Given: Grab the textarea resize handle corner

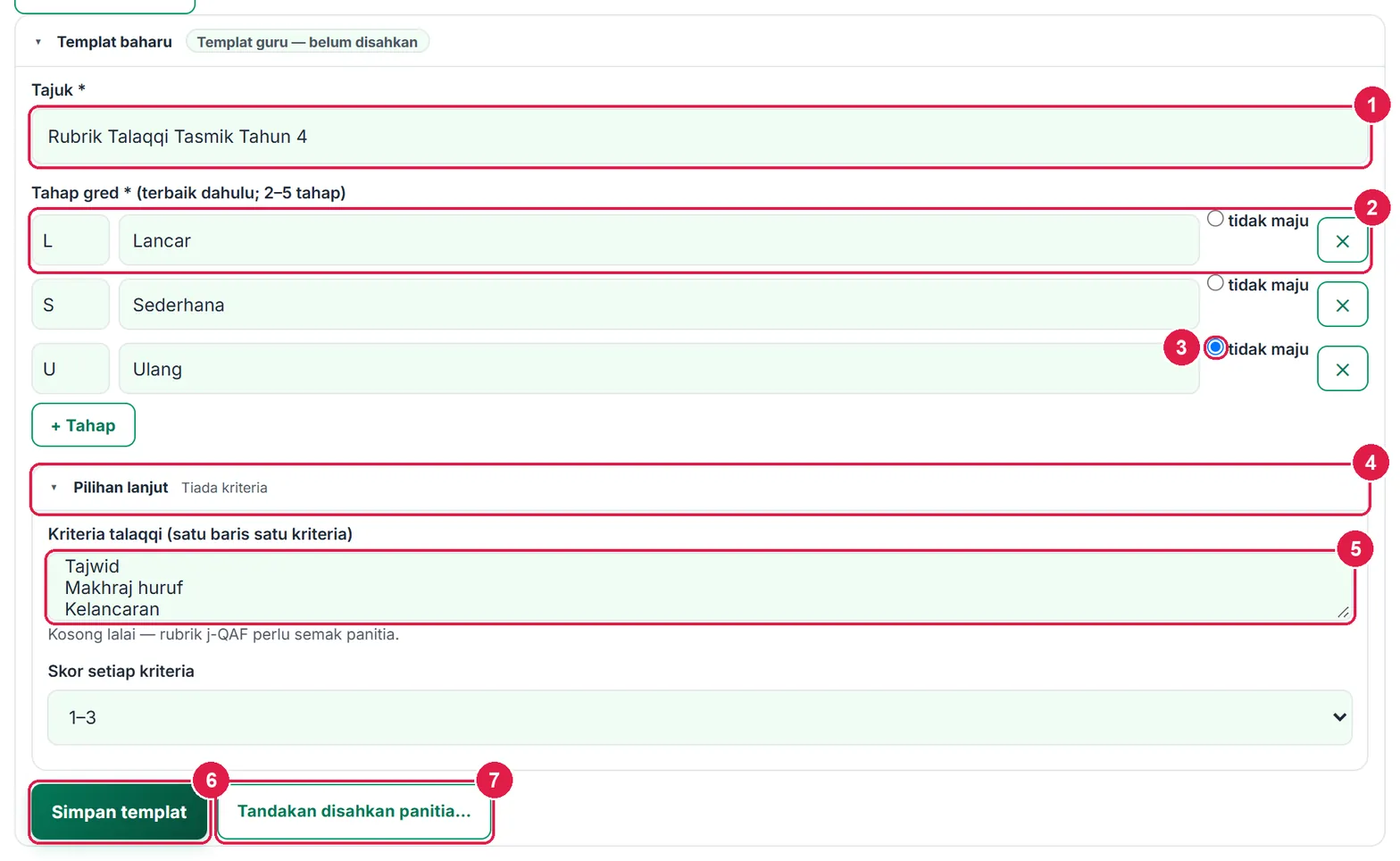Looking at the screenshot, I should click(1343, 612).
